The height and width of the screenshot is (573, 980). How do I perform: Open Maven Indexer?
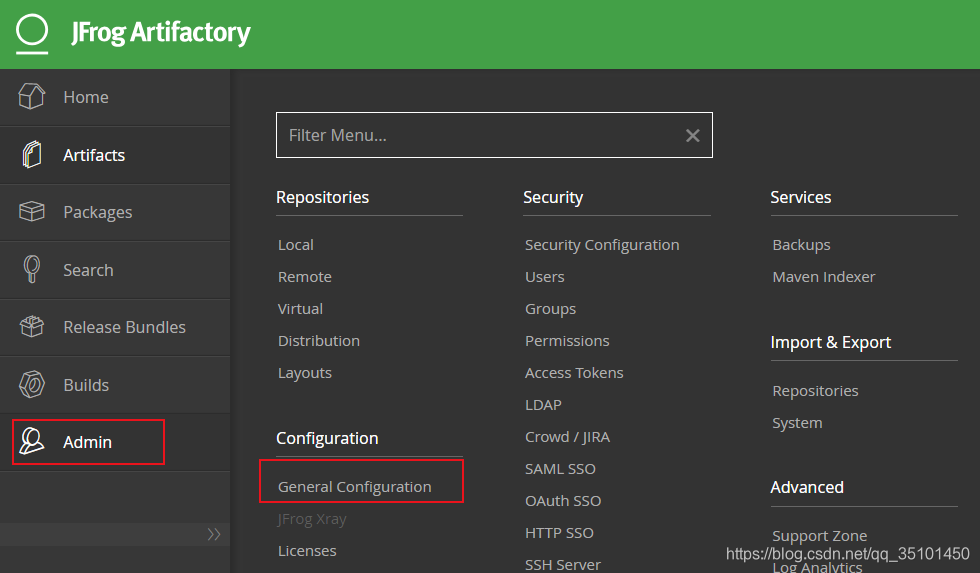[824, 277]
